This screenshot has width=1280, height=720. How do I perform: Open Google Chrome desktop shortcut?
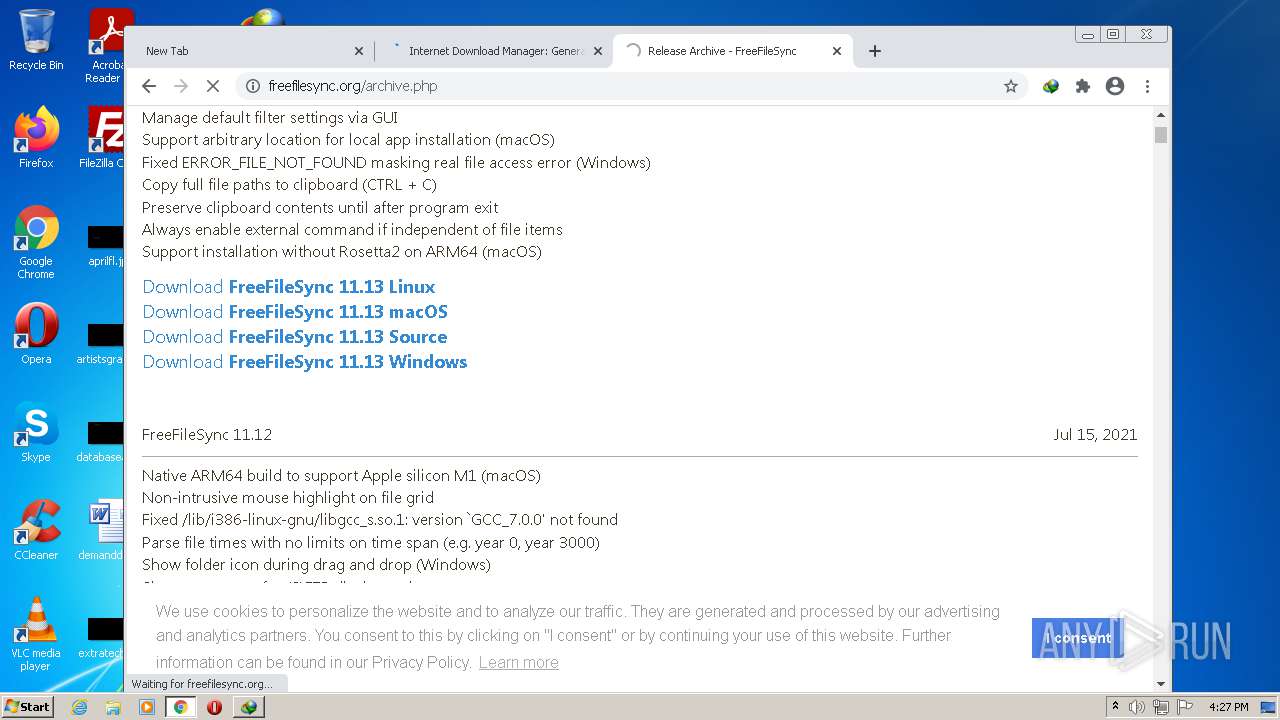pyautogui.click(x=36, y=243)
